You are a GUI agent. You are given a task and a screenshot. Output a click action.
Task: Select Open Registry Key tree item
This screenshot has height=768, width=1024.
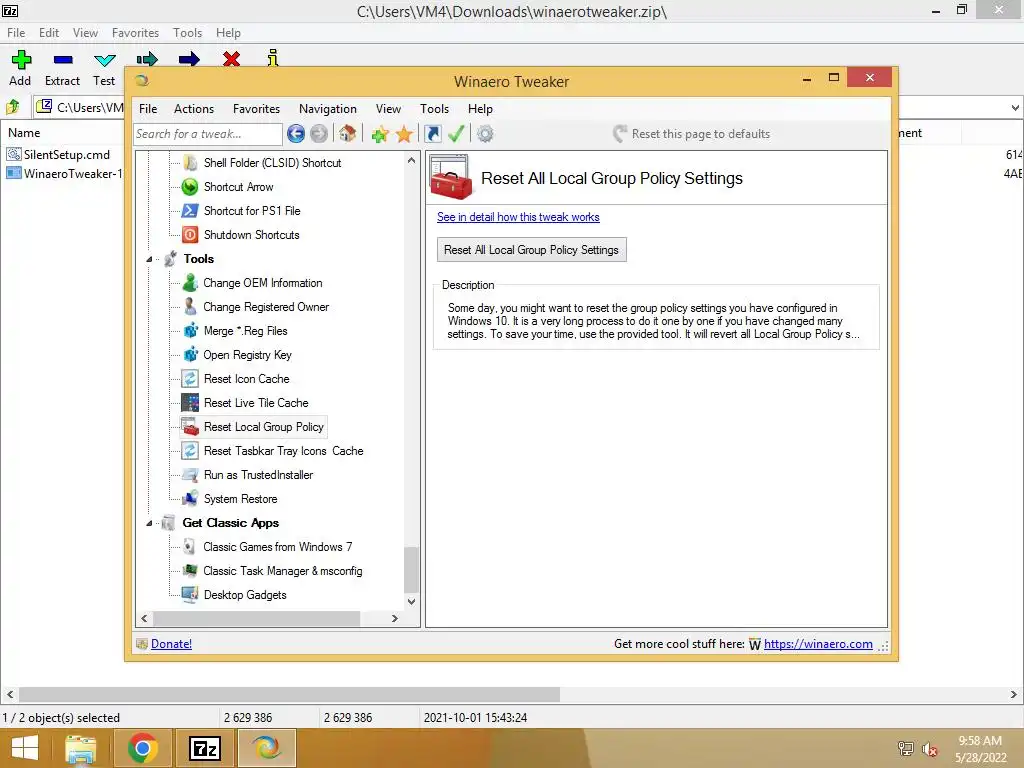click(x=248, y=355)
